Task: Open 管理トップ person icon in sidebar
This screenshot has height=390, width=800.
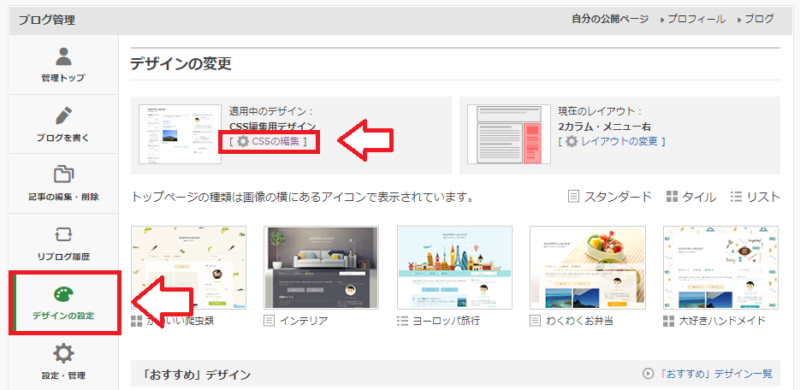Action: tap(63, 57)
